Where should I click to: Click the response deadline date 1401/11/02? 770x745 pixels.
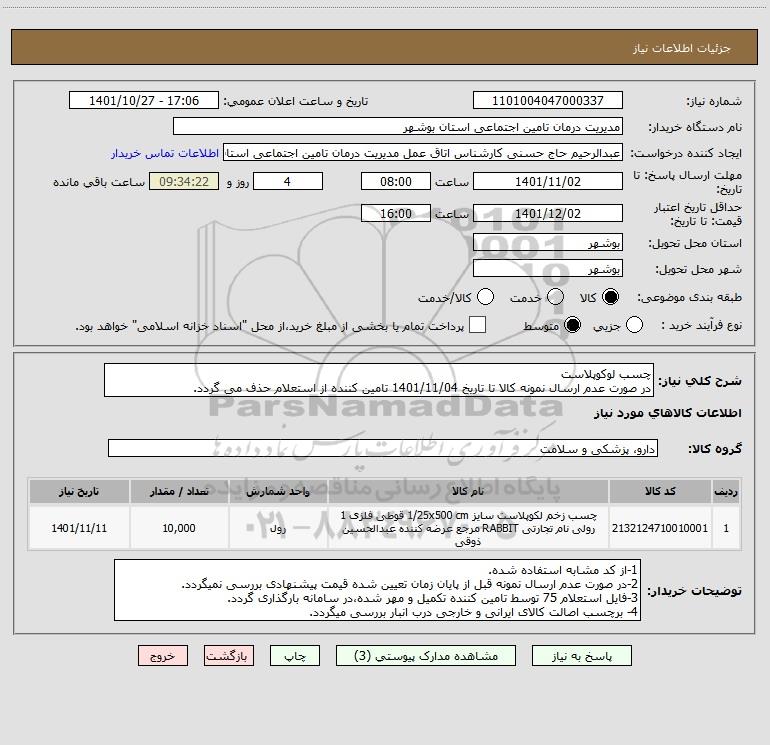tap(548, 181)
